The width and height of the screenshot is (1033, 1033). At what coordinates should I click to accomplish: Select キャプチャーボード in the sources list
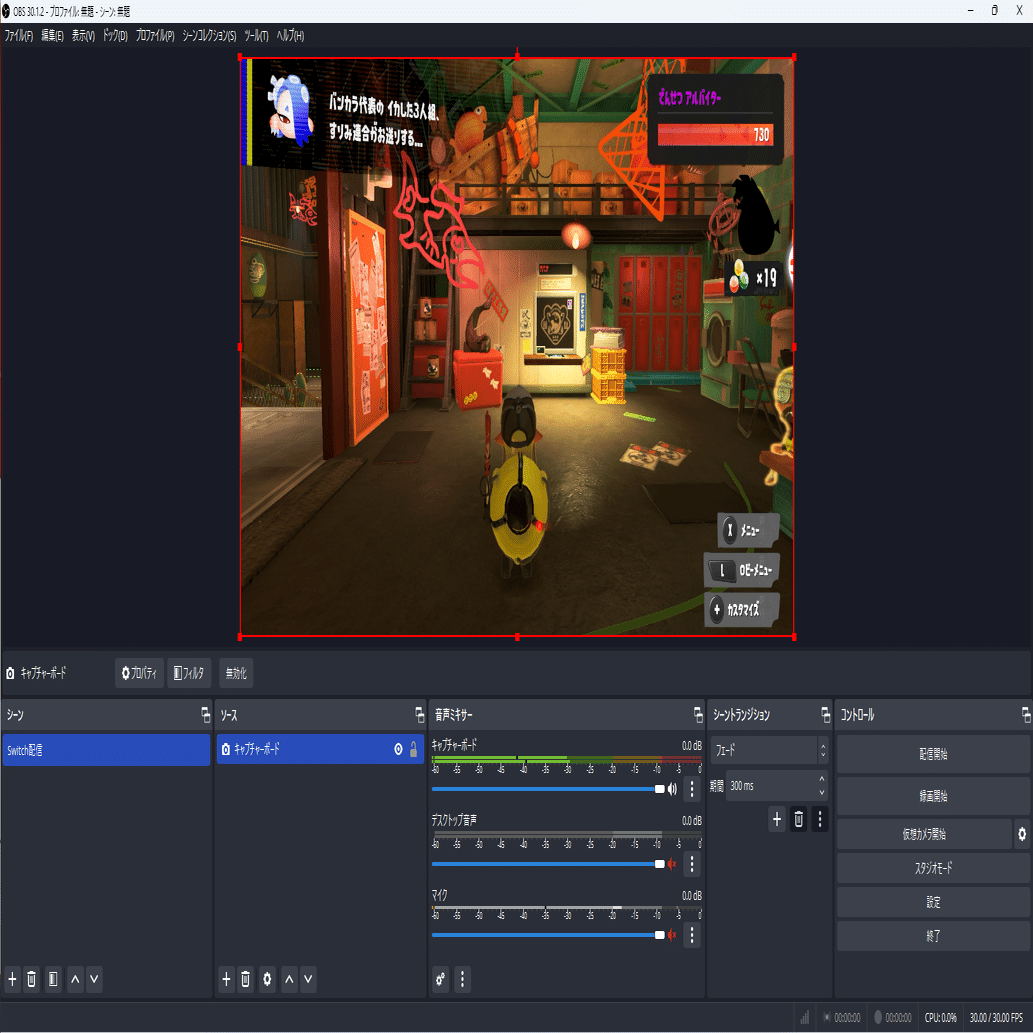tap(320, 749)
